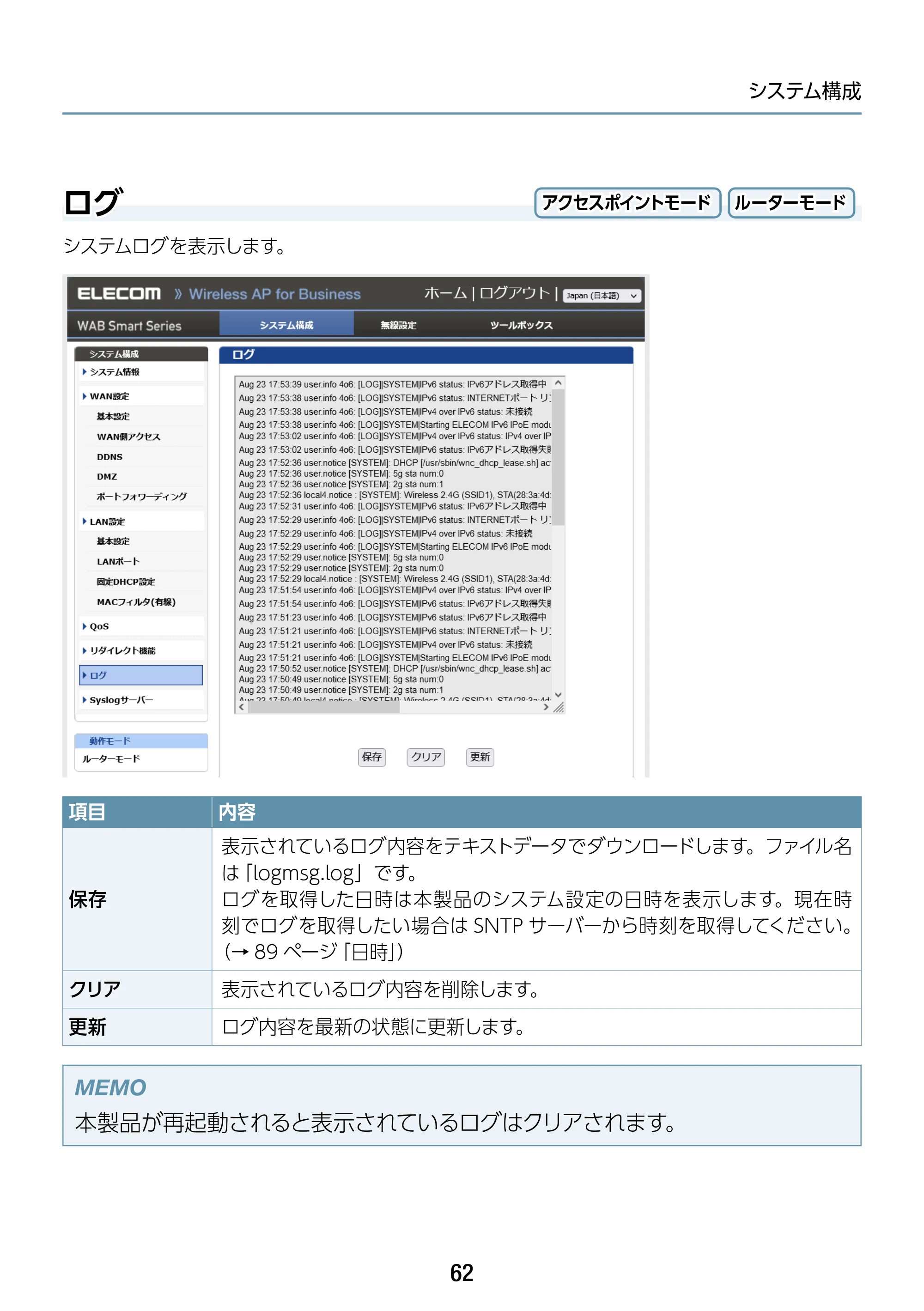Image resolution: width=924 pixels, height=1311 pixels.
Task: Click the ホーム link in the header
Action: 445,293
